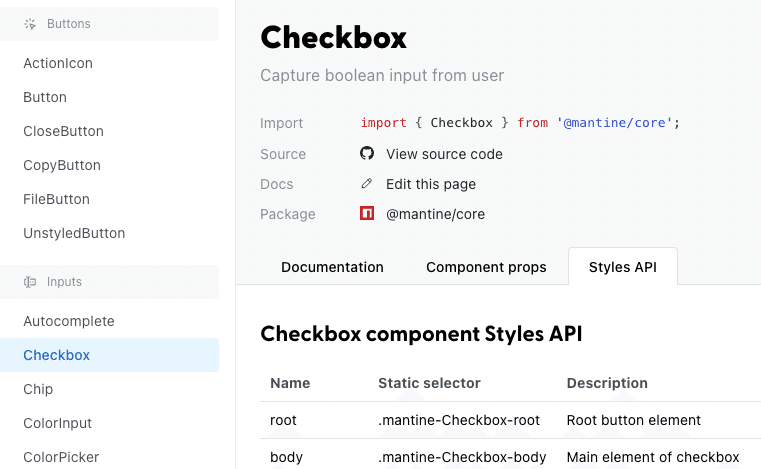Click the npm icon beside @mantine/core
The image size is (761, 469).
tap(367, 213)
